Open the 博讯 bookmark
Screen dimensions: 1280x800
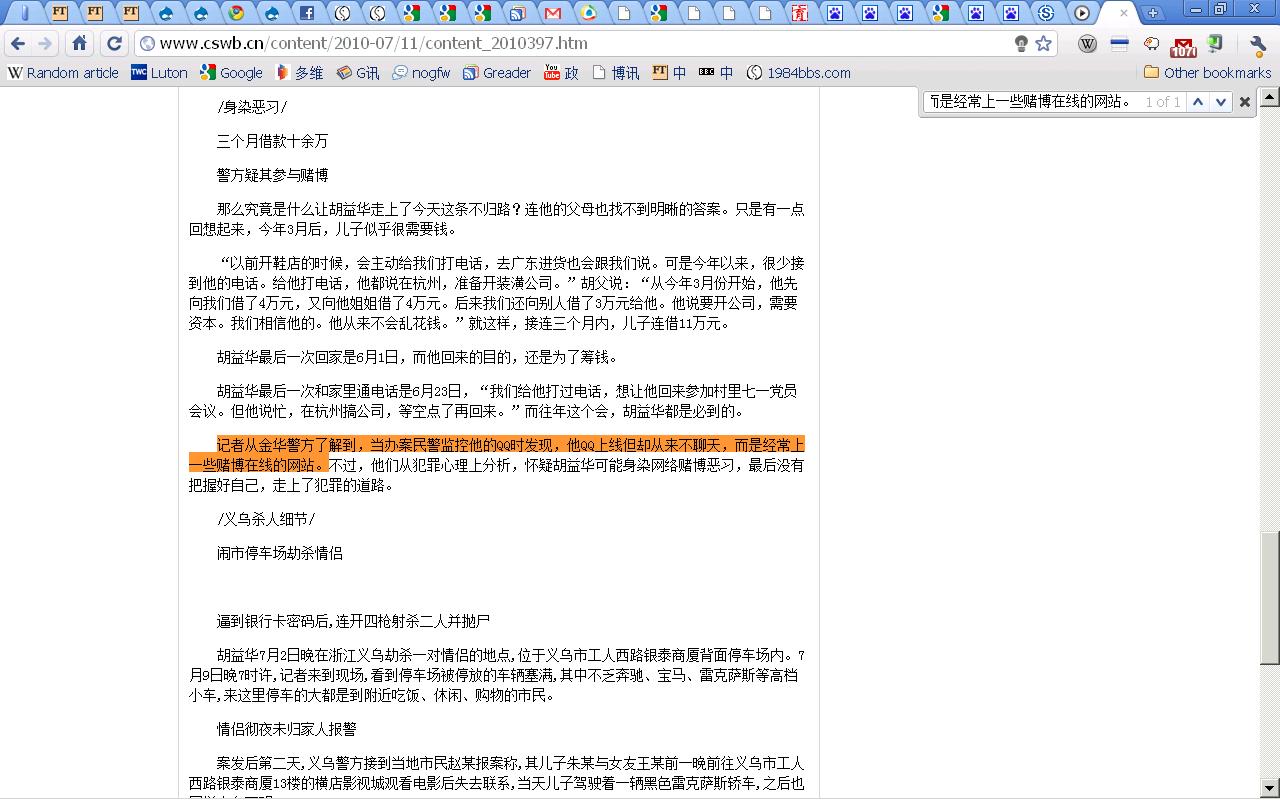[x=616, y=73]
